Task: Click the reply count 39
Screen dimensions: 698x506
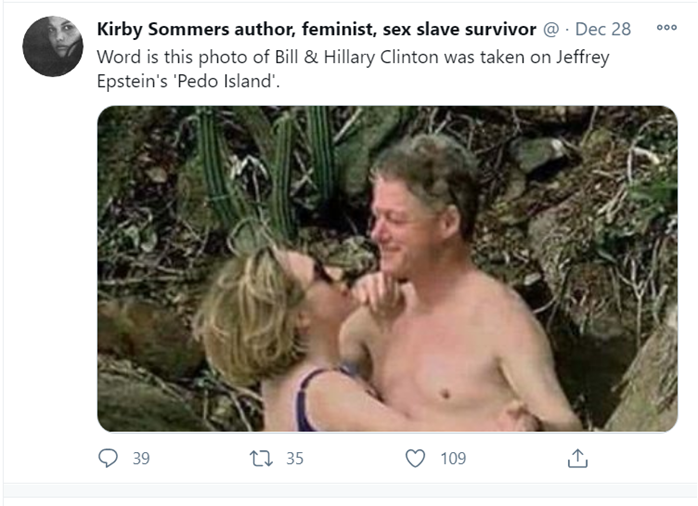Action: click(141, 459)
